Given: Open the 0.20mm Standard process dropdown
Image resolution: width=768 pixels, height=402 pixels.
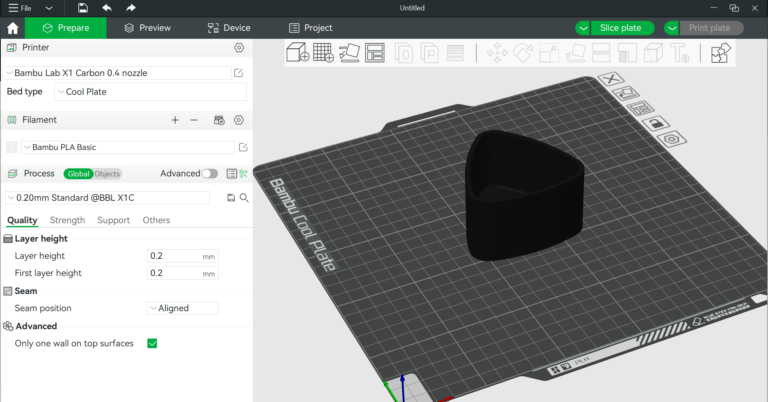Looking at the screenshot, I should pos(107,198).
